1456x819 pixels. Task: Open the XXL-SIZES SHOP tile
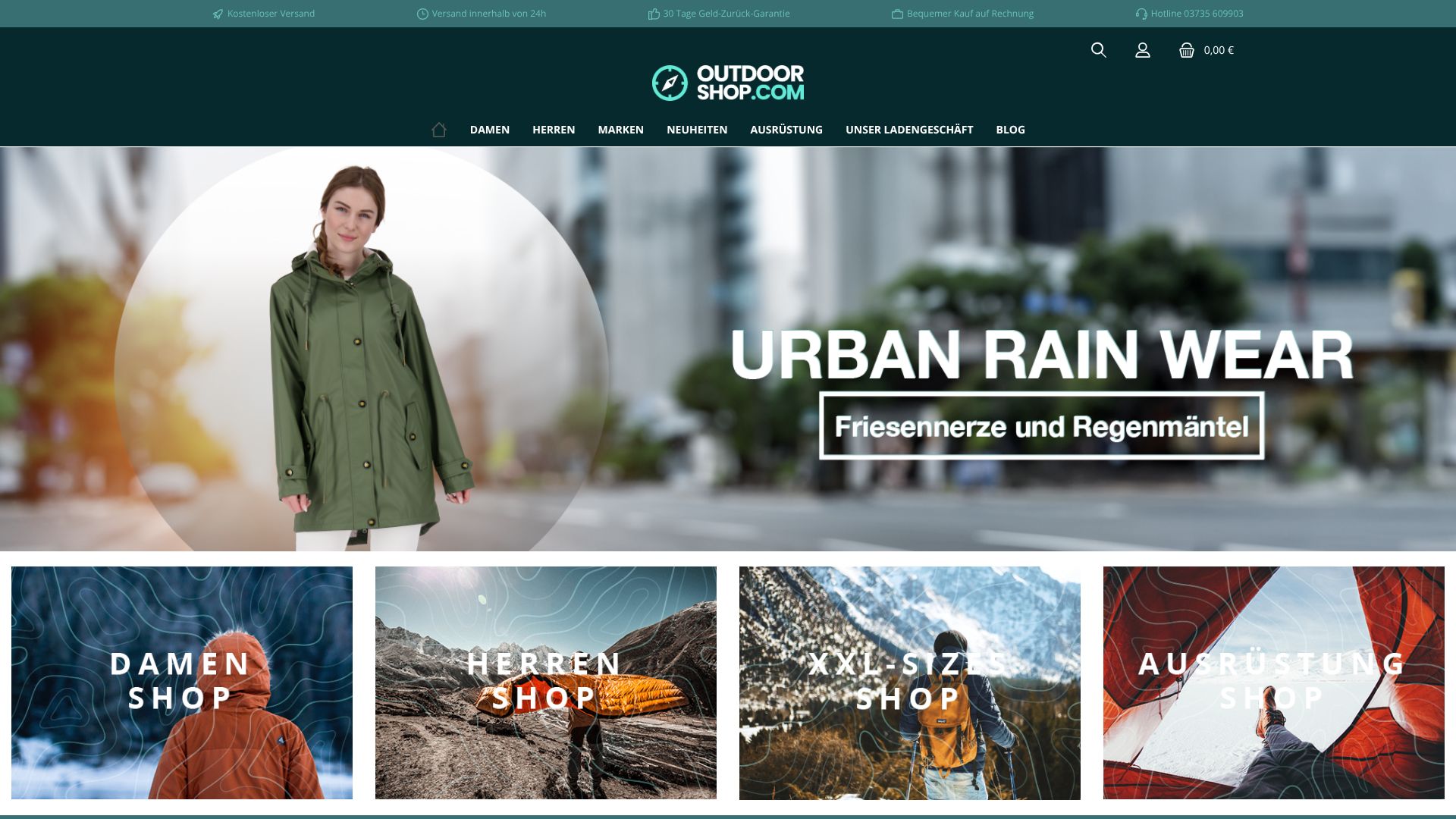909,682
